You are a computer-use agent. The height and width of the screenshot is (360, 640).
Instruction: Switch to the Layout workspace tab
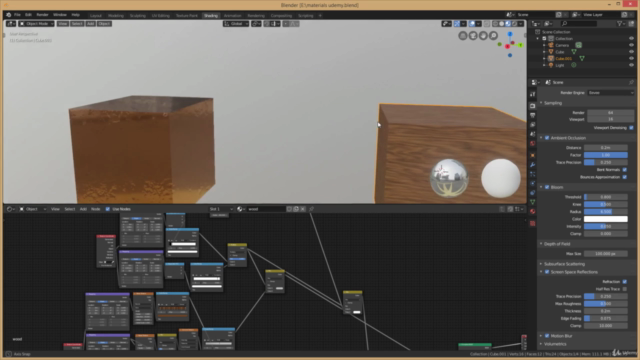coord(96,16)
